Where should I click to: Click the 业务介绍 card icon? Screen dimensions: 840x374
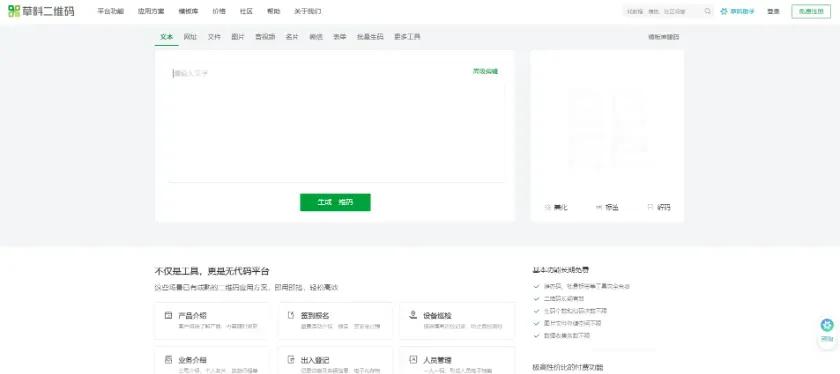click(168, 360)
